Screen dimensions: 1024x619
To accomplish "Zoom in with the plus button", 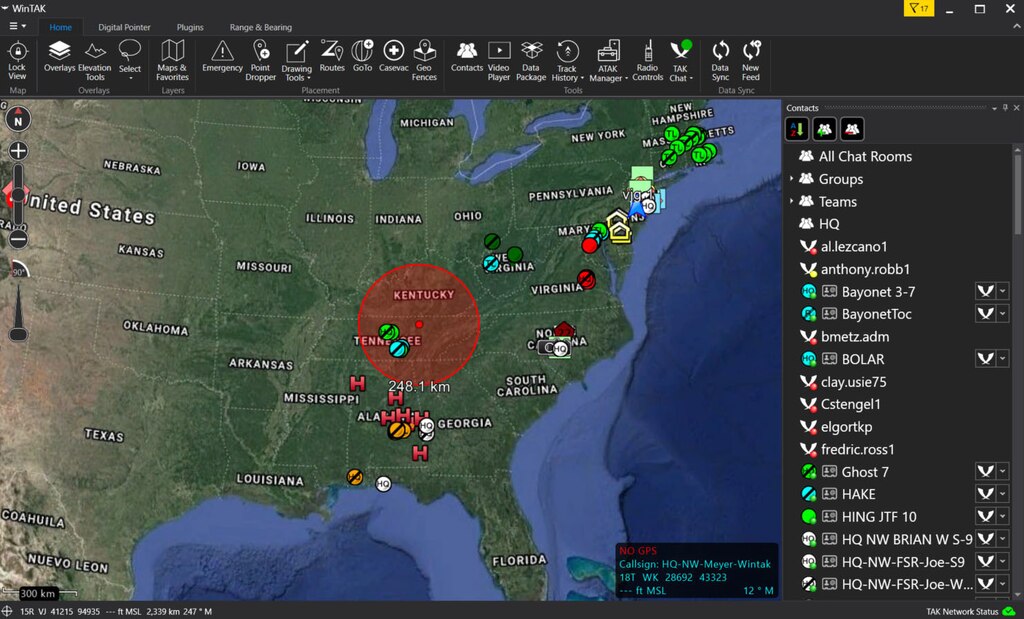I will (18, 151).
